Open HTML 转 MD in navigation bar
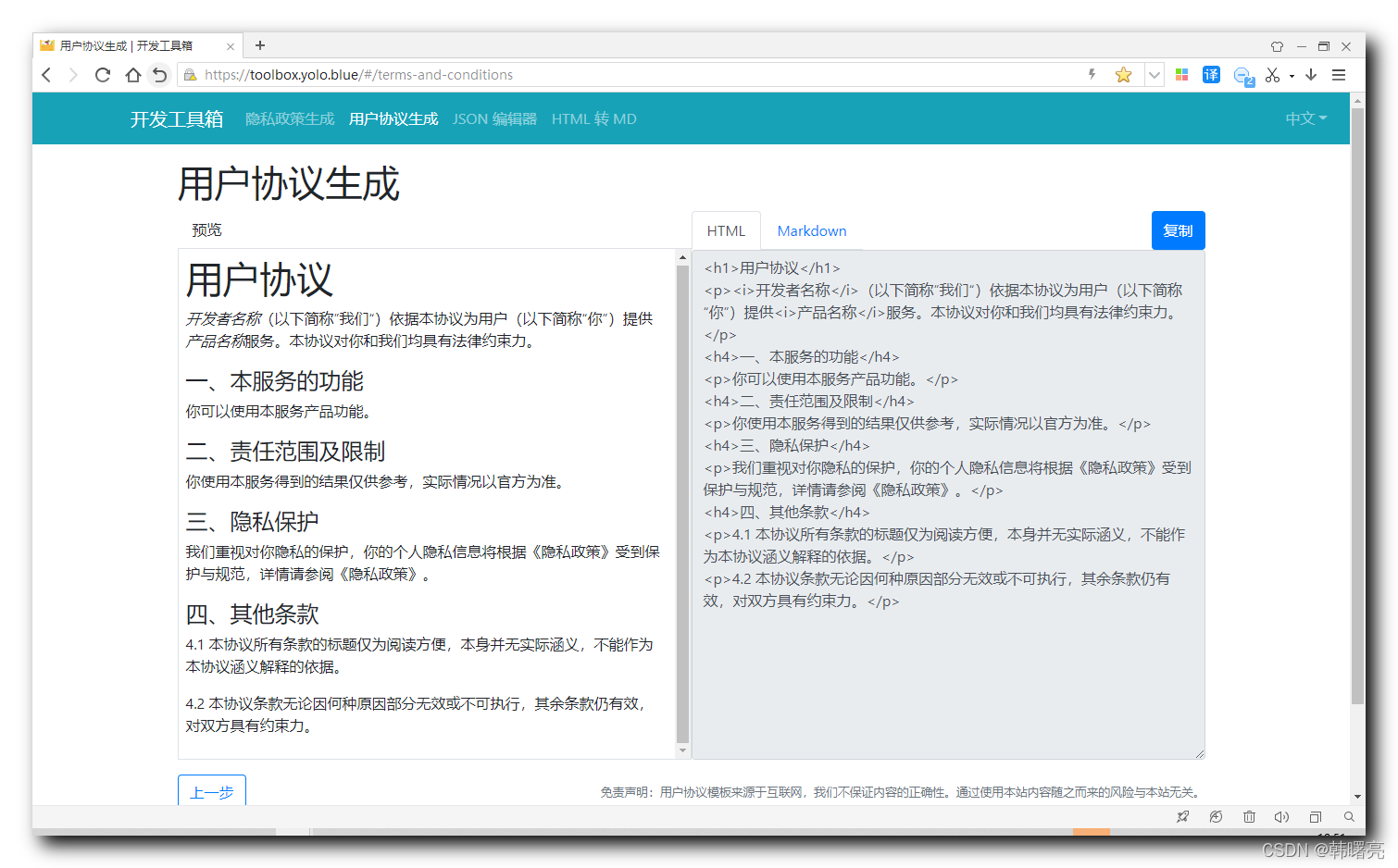 click(x=594, y=118)
